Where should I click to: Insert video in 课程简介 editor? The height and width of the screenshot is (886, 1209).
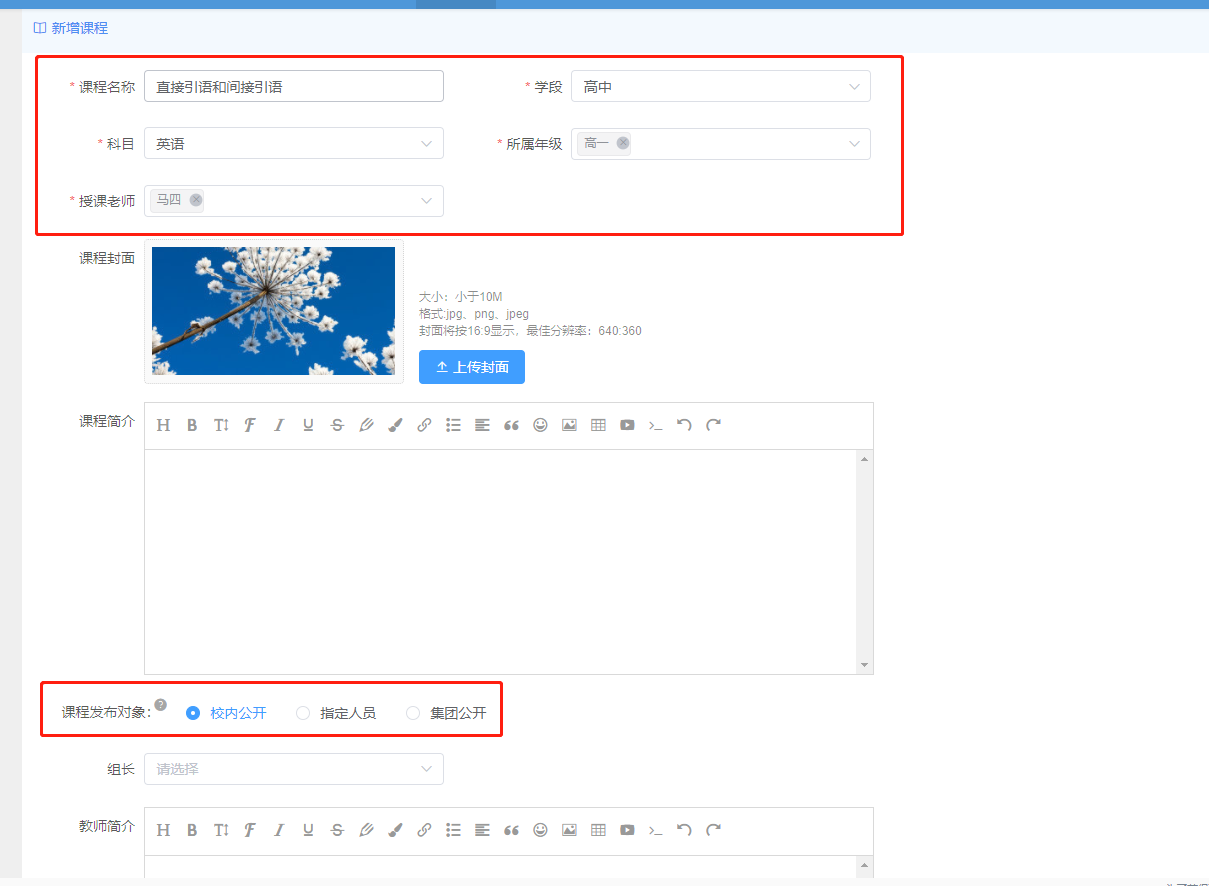pyautogui.click(x=627, y=425)
